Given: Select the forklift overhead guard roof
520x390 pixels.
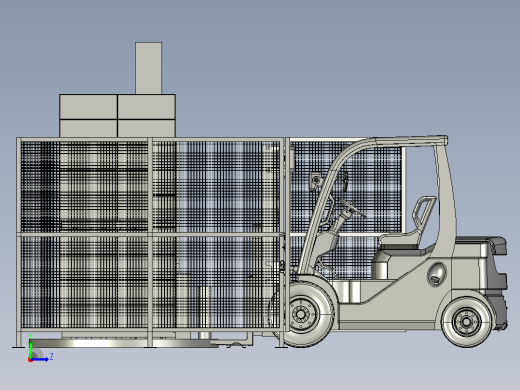Looking at the screenshot, I should [x=410, y=140].
